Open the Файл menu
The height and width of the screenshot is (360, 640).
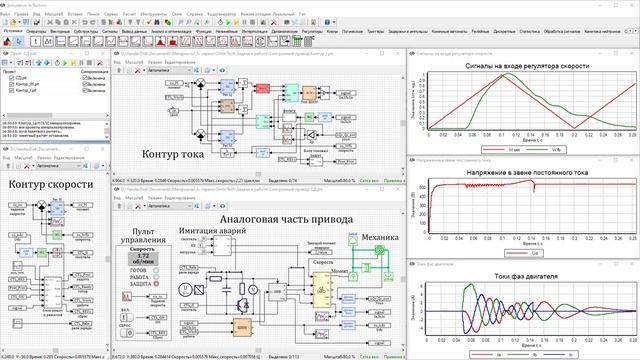coord(5,14)
